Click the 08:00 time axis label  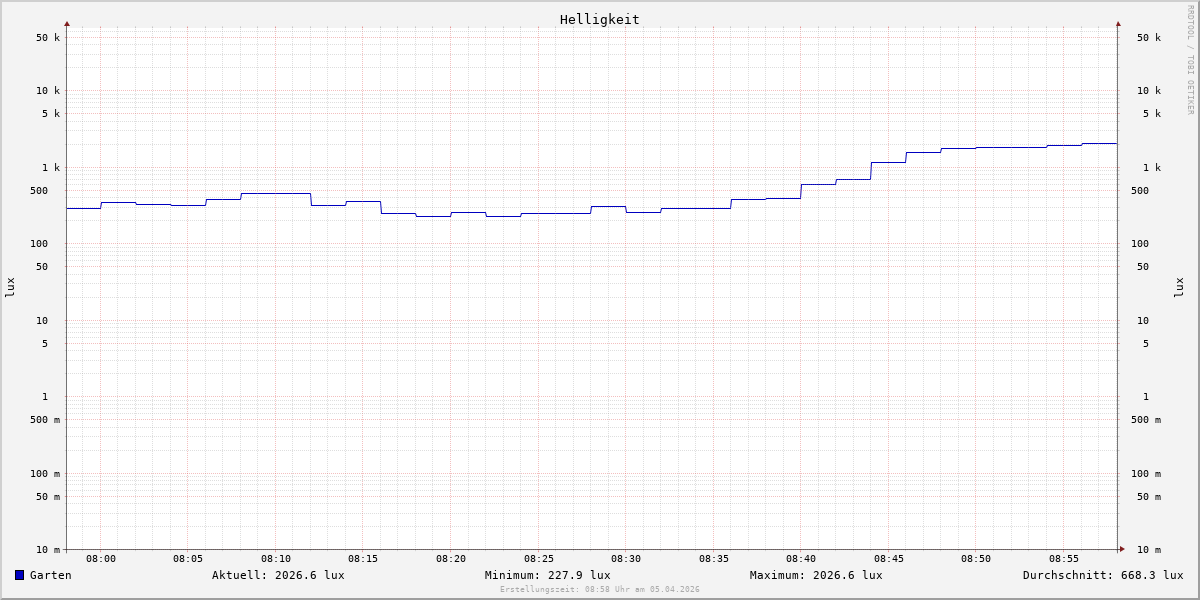point(101,559)
